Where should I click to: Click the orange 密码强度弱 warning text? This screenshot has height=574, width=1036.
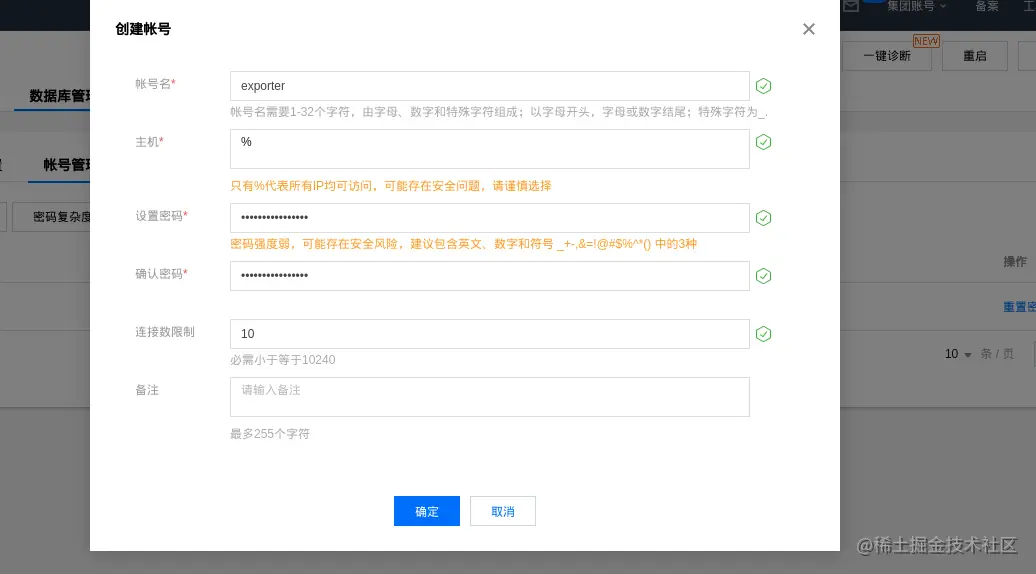click(463, 244)
